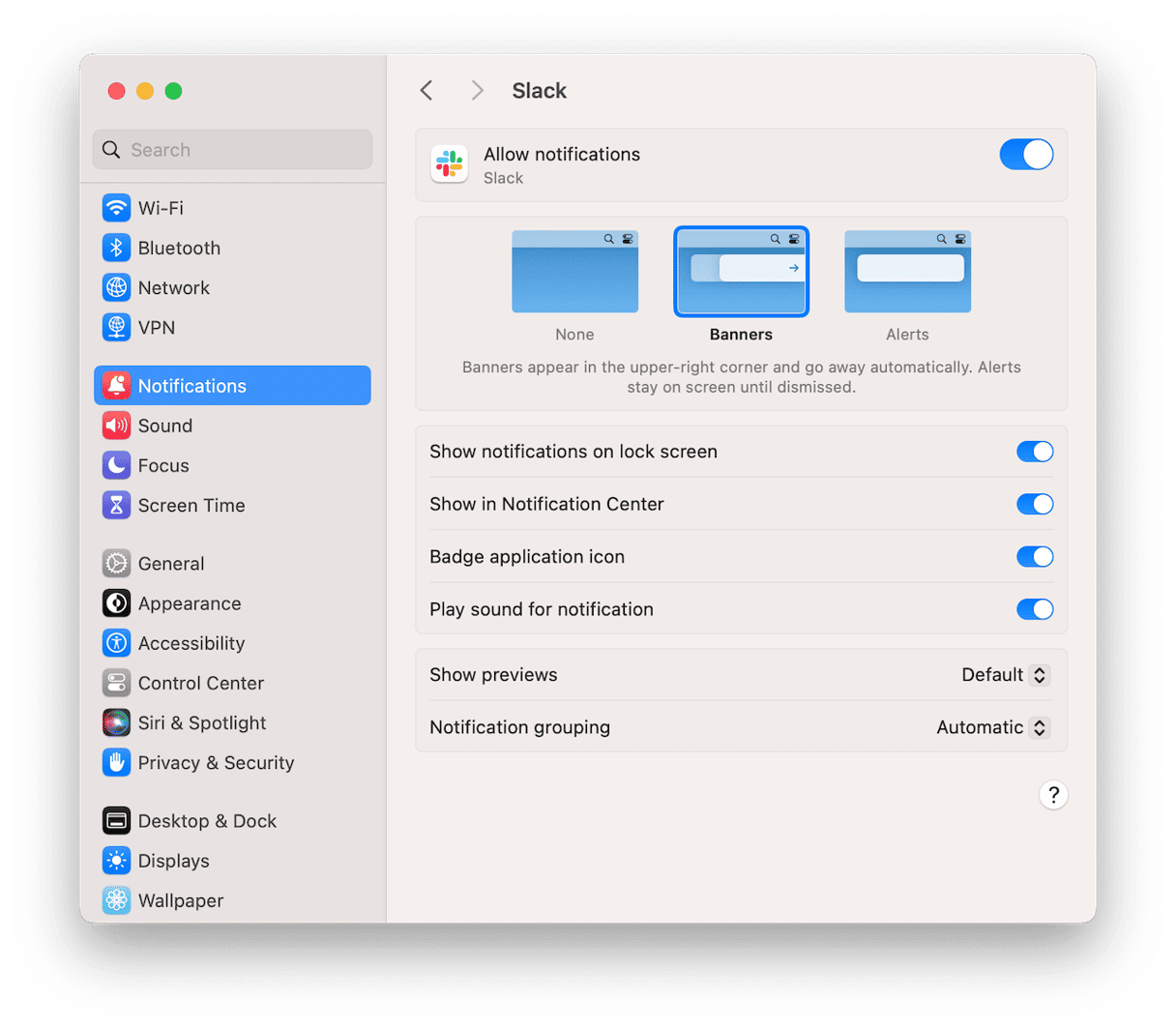Open help with the question mark button
Viewport: 1176px width, 1028px height.
tap(1053, 795)
